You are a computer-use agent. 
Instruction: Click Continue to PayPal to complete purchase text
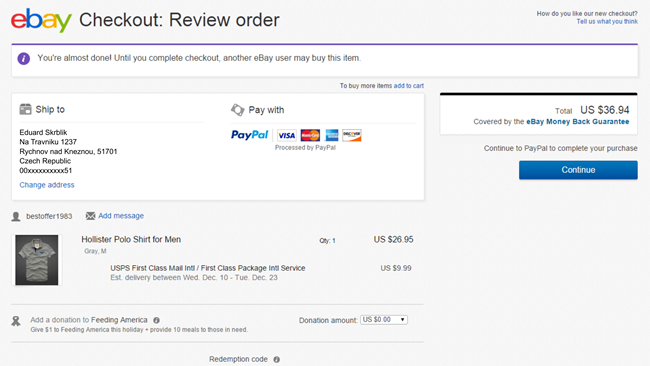(x=560, y=148)
